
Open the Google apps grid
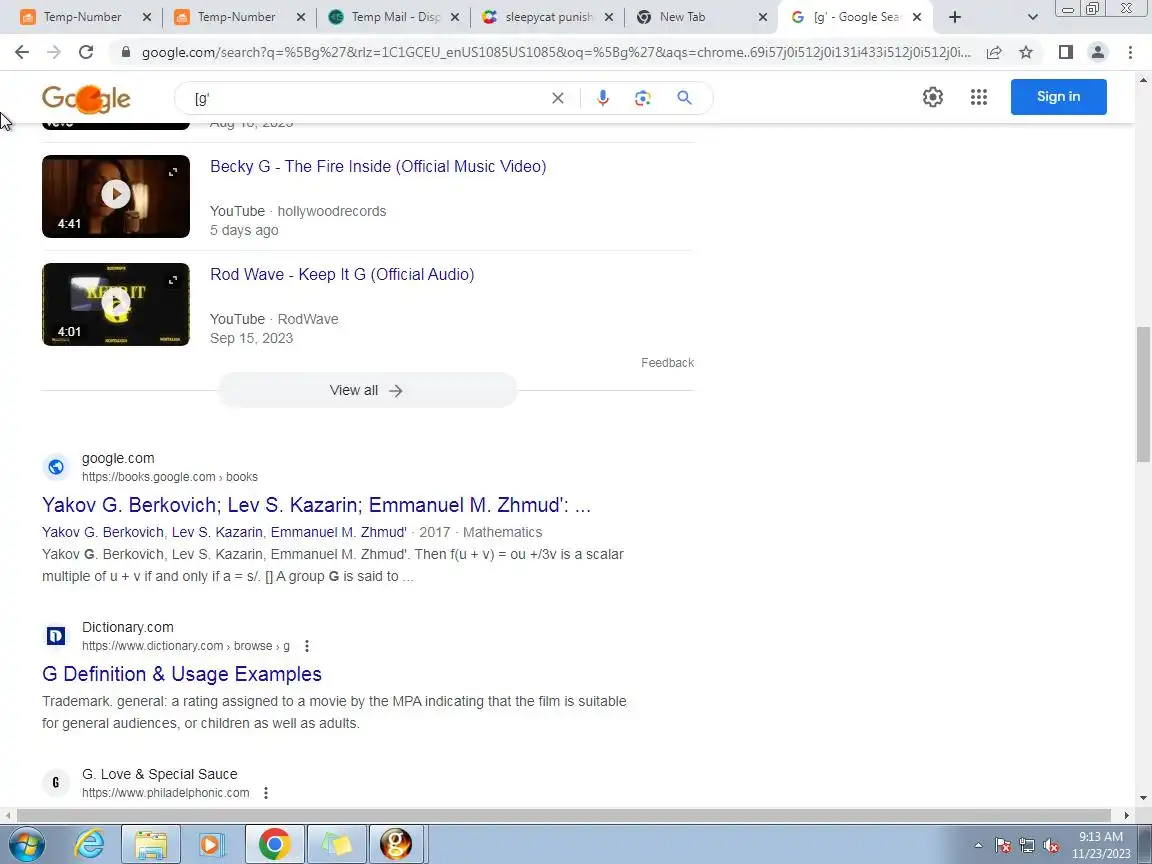coord(979,97)
